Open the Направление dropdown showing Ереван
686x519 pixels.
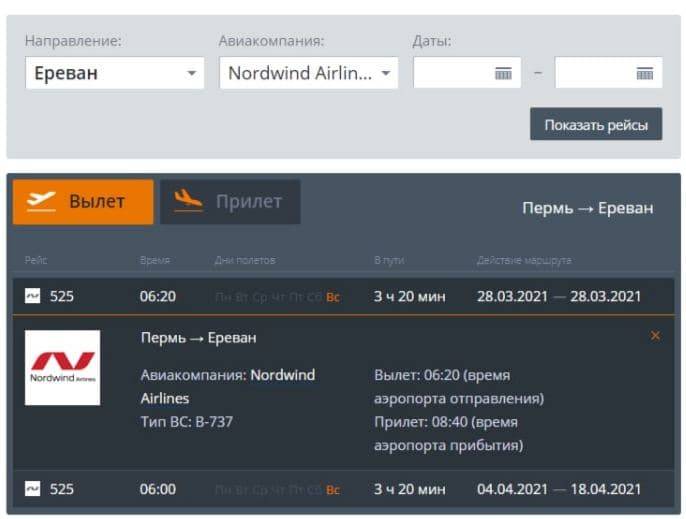[x=114, y=73]
